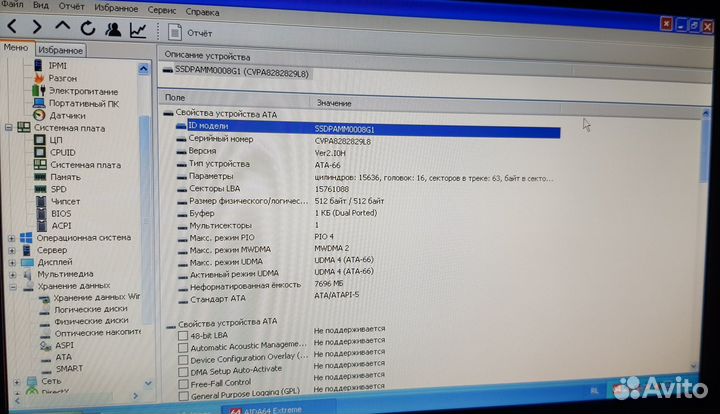Image resolution: width=720 pixels, height=414 pixels.
Task: Open the graph chart toolbar icon
Action: coord(138,30)
